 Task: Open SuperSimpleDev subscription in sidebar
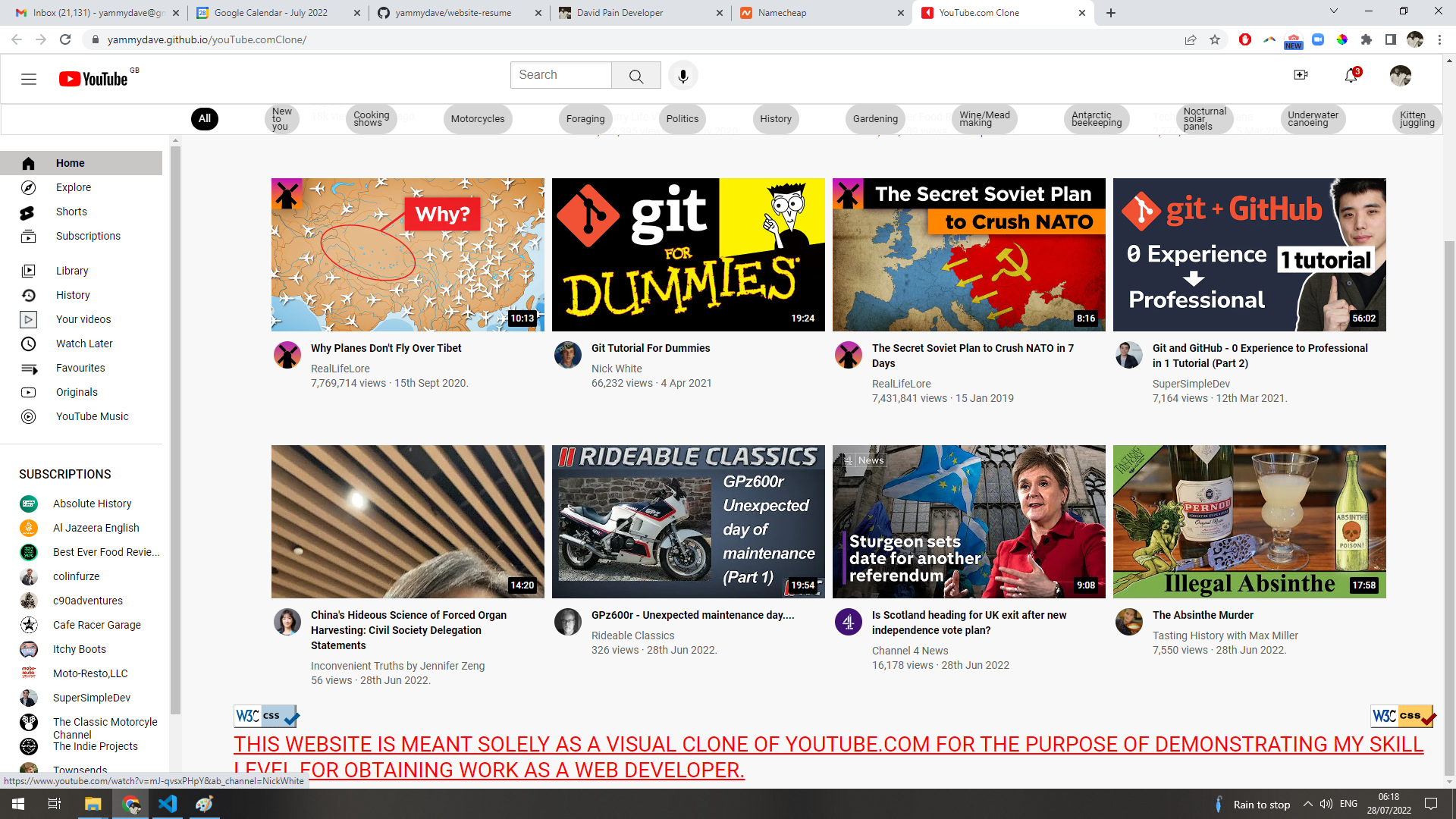[x=92, y=698]
